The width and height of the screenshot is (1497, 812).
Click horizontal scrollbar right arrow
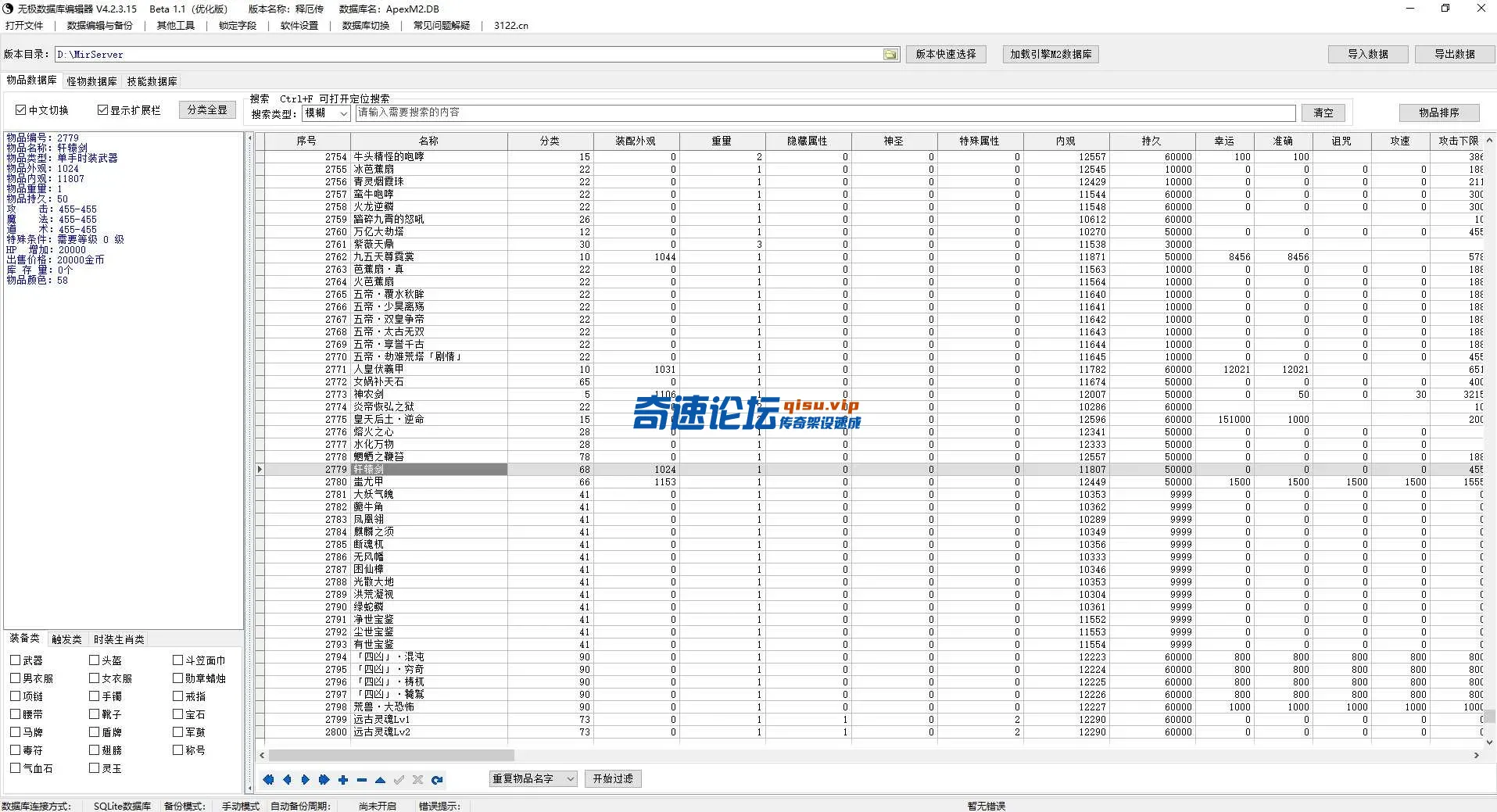pos(1476,756)
